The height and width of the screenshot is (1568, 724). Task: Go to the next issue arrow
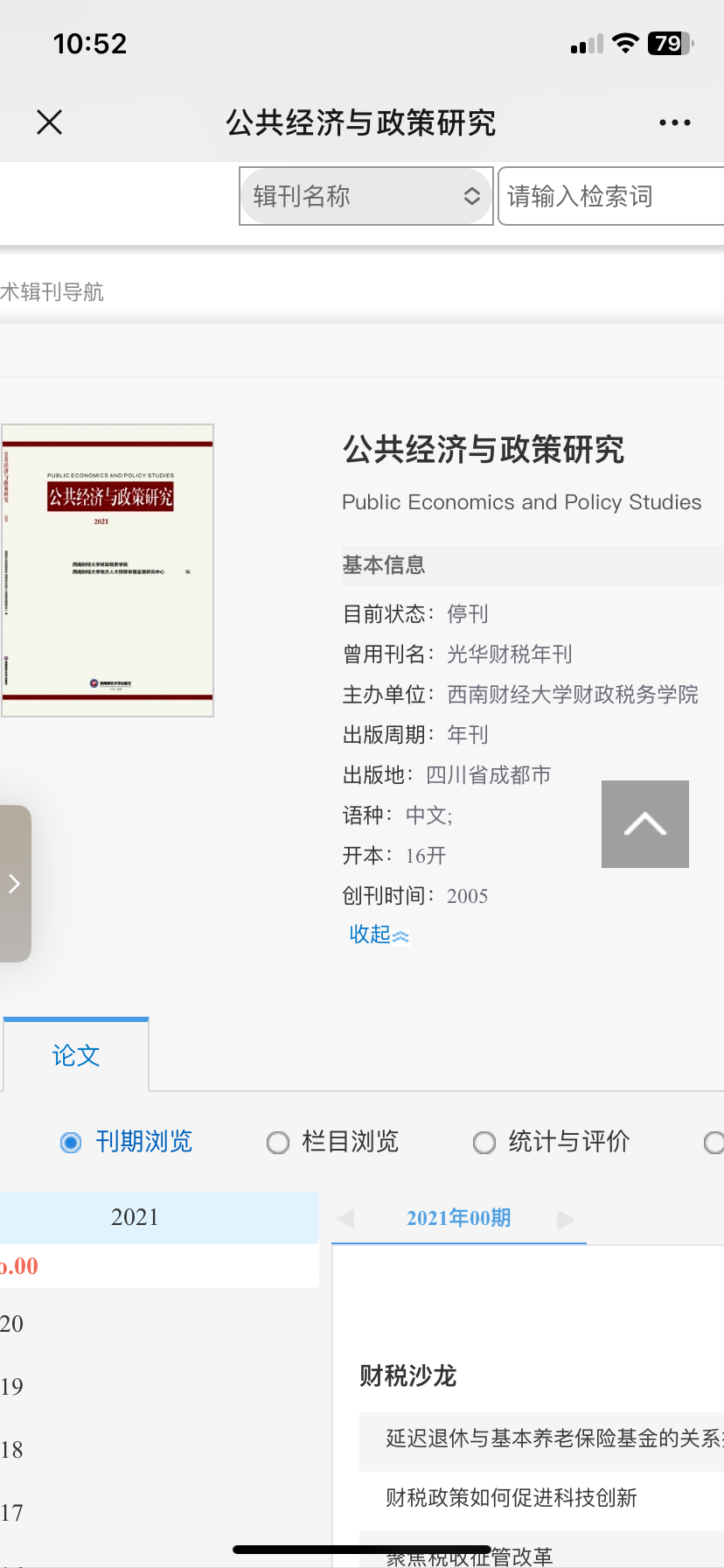(566, 1219)
